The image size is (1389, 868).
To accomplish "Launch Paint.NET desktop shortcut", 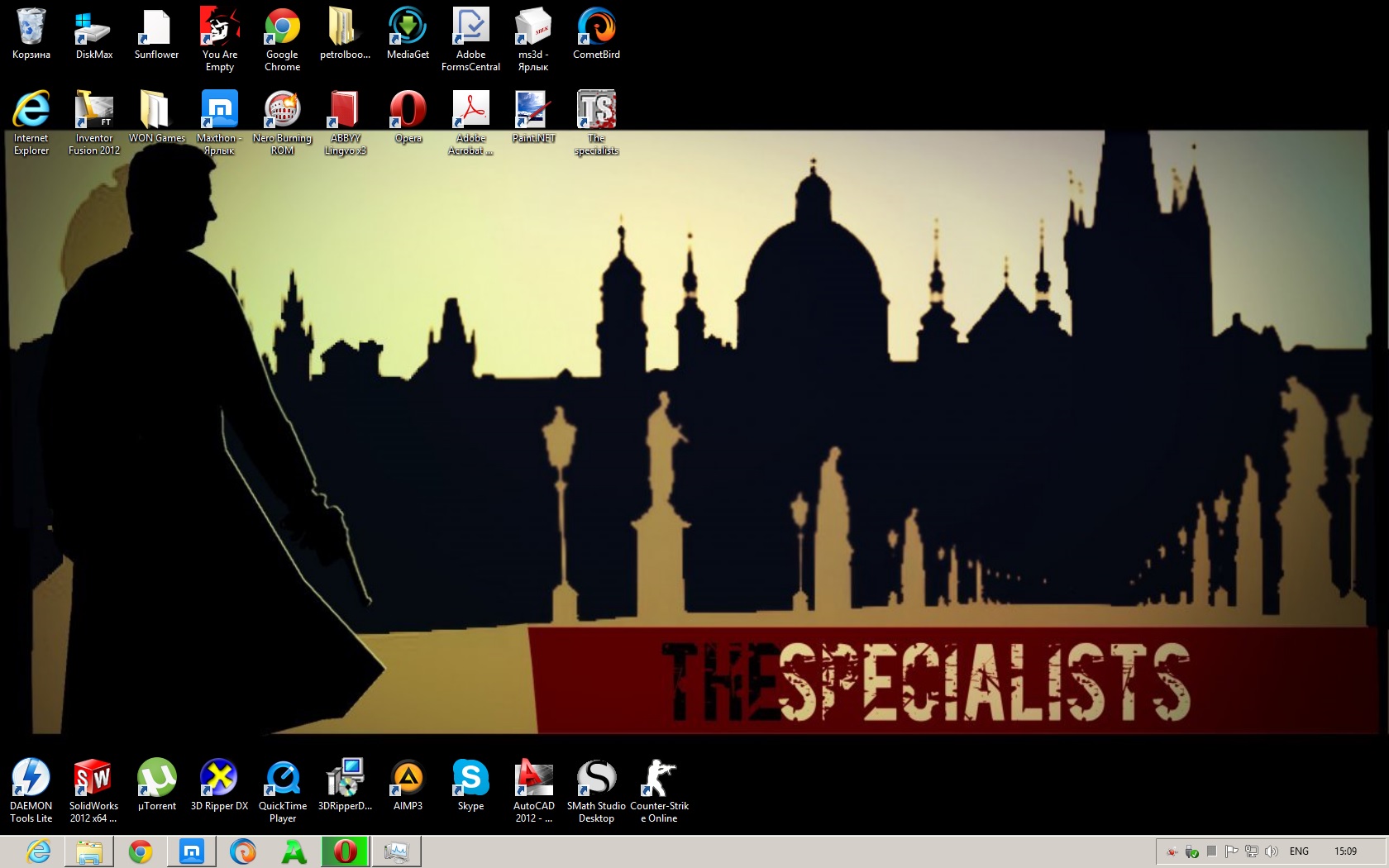I will click(533, 117).
